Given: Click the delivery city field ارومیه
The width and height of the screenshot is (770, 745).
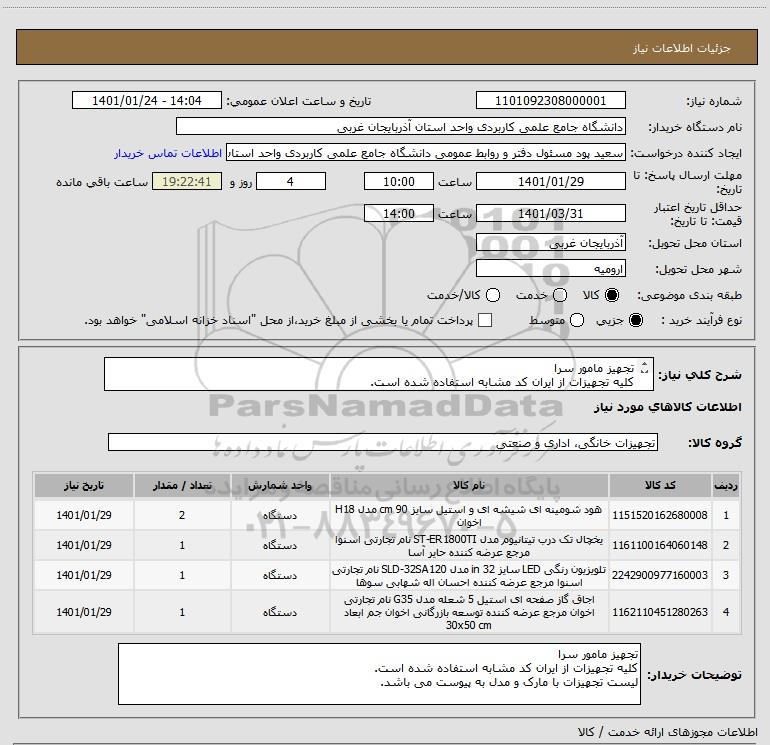Looking at the screenshot, I should (x=550, y=269).
